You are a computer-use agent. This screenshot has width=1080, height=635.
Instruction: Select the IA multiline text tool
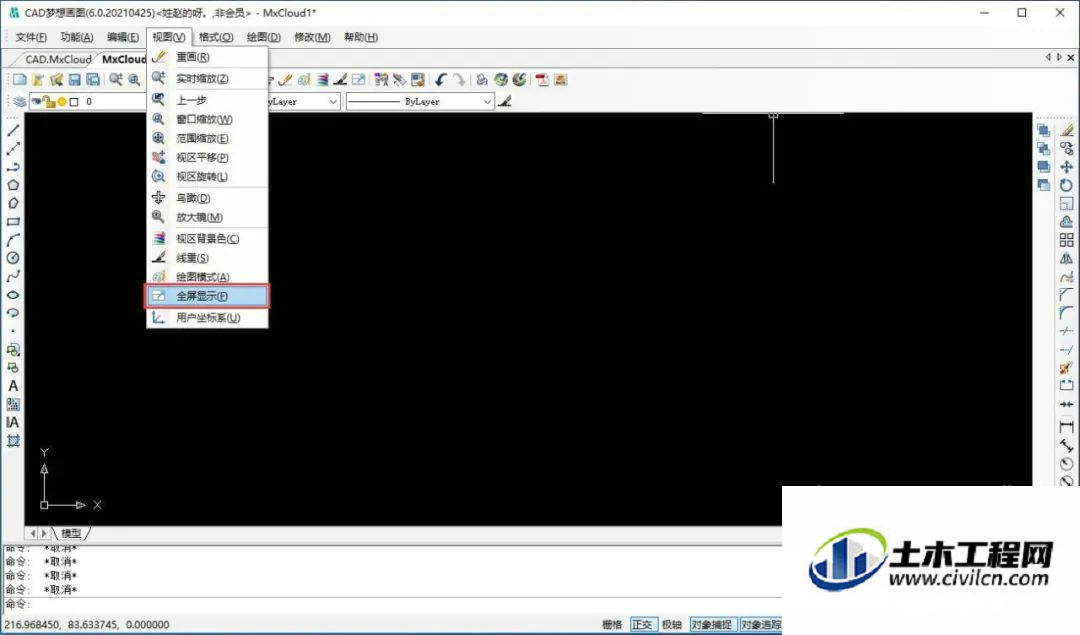pos(13,422)
